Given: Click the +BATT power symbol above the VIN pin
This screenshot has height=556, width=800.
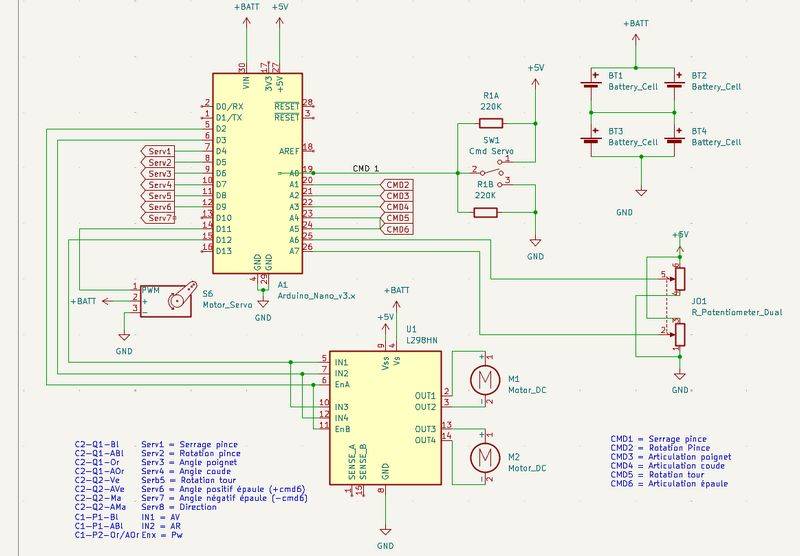Looking at the screenshot, I should pyautogui.click(x=247, y=15).
